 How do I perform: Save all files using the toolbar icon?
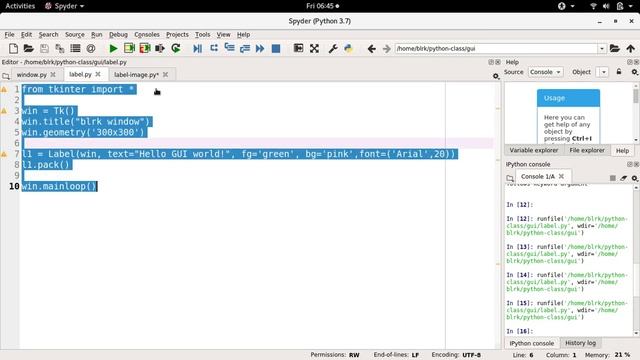click(60, 49)
